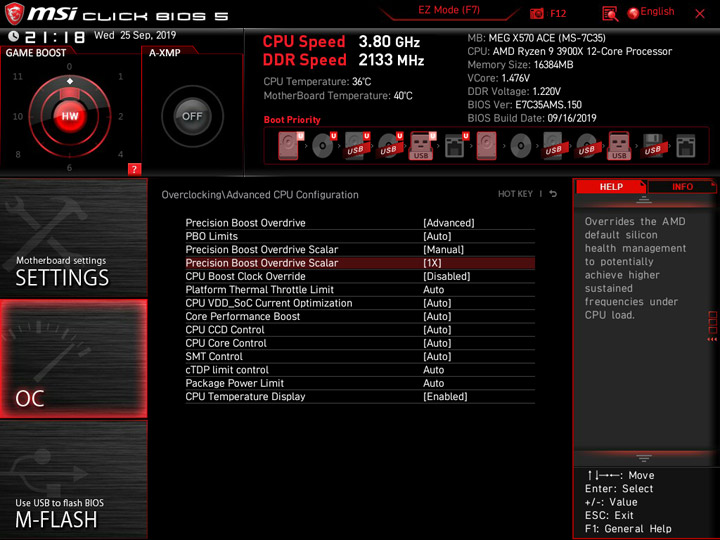Select the legacy CD/DVD boot icon without U badge
This screenshot has height=540, width=720.
tap(521, 146)
